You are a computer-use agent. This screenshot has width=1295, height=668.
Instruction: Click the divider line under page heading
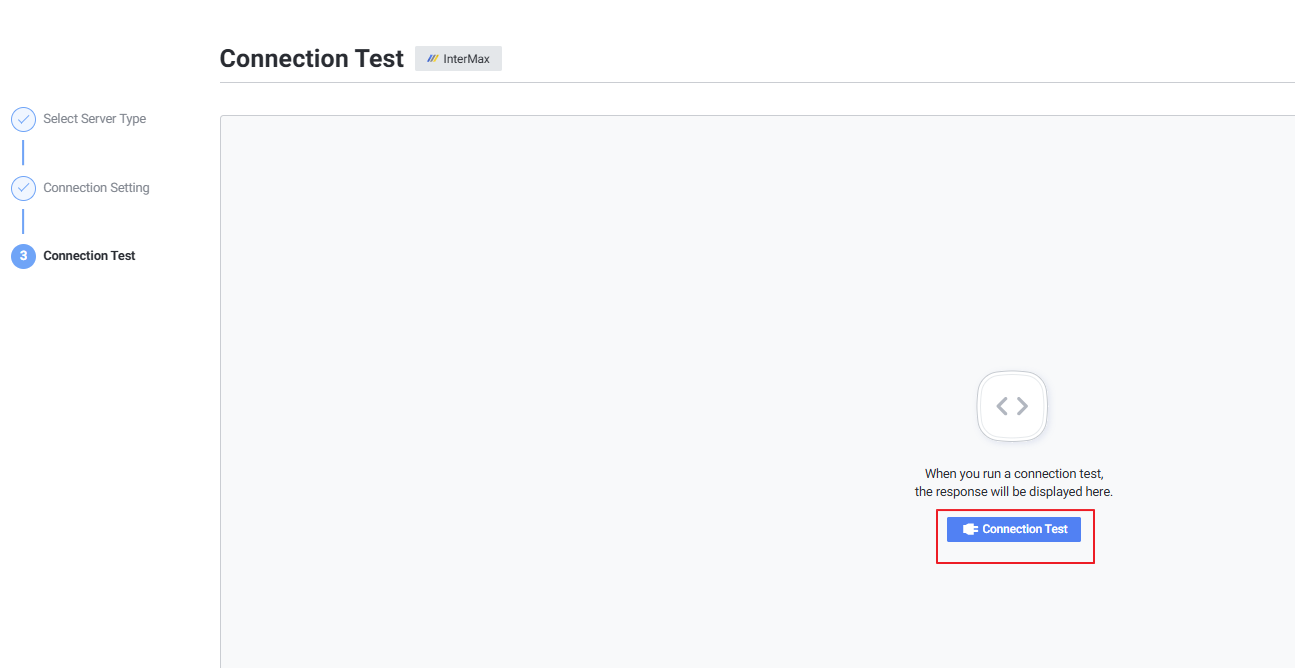click(750, 82)
